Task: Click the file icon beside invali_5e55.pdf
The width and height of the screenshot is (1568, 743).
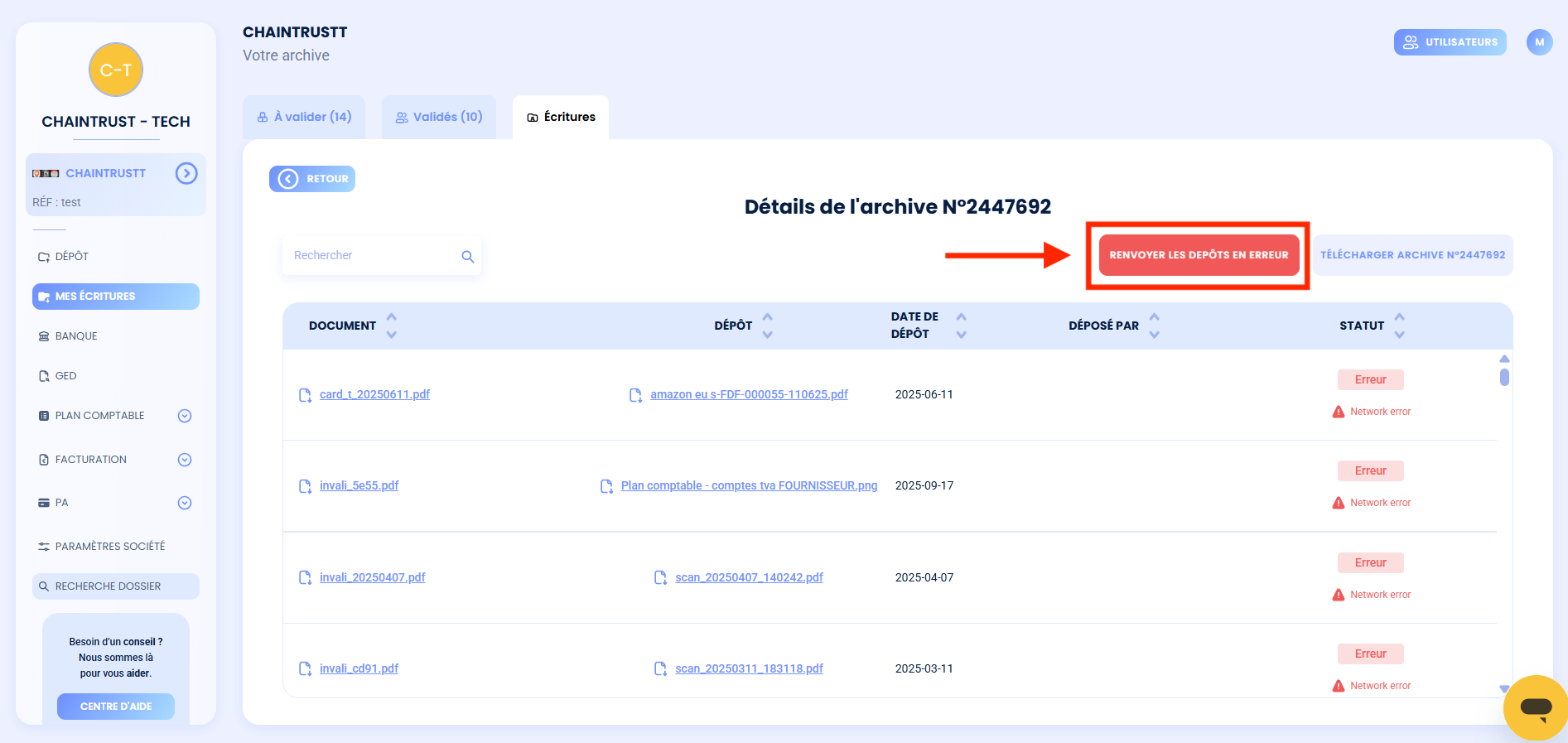Action: pyautogui.click(x=305, y=486)
